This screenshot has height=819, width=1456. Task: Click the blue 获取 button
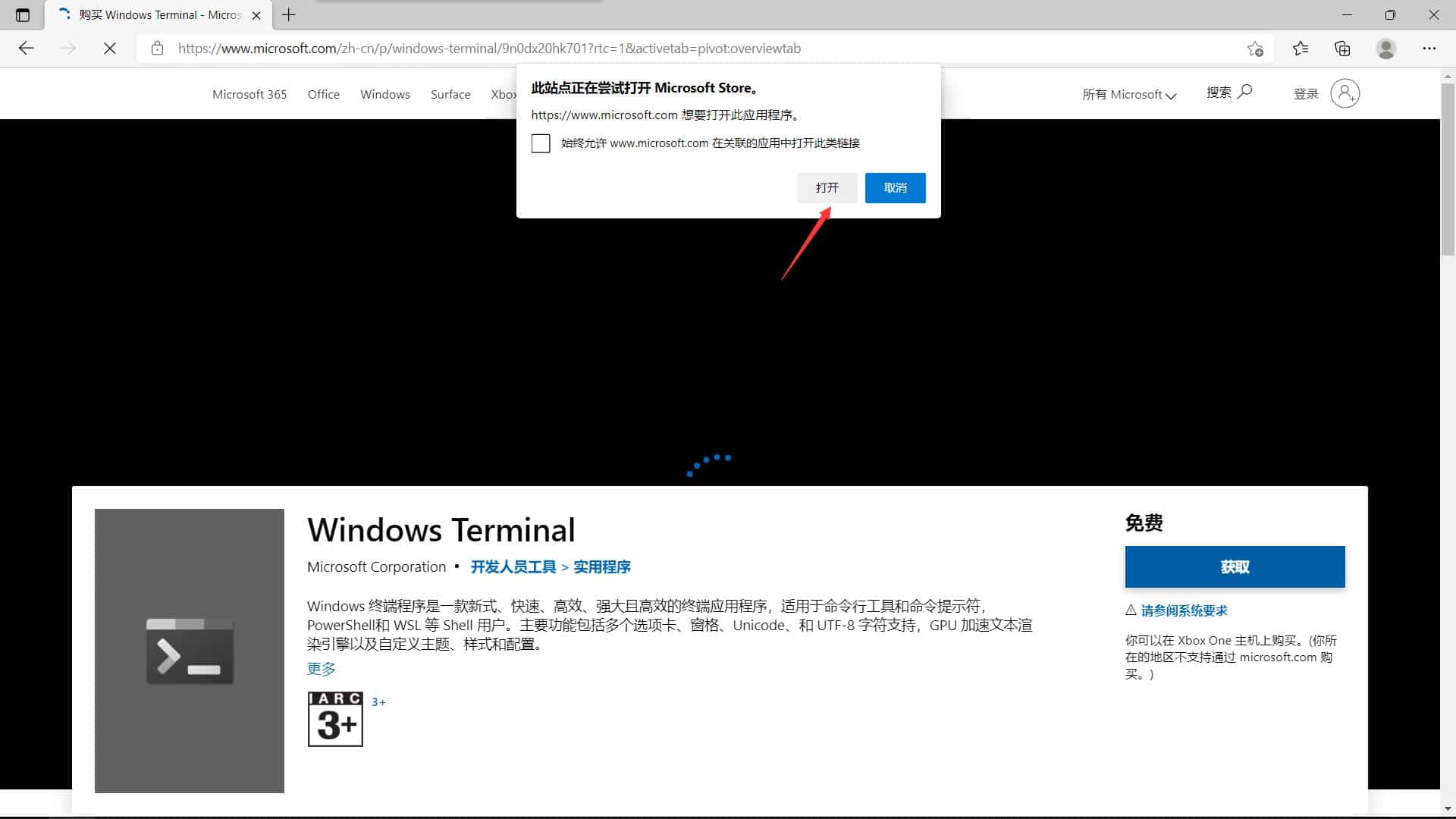(x=1235, y=566)
